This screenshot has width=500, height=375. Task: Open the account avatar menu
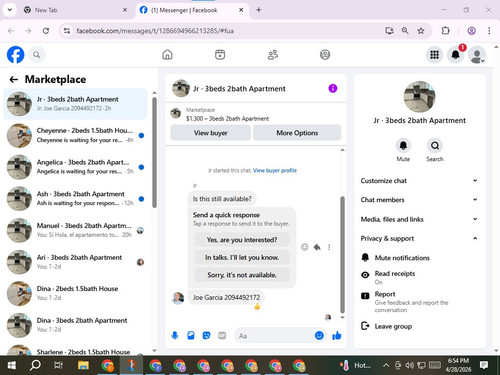(477, 55)
